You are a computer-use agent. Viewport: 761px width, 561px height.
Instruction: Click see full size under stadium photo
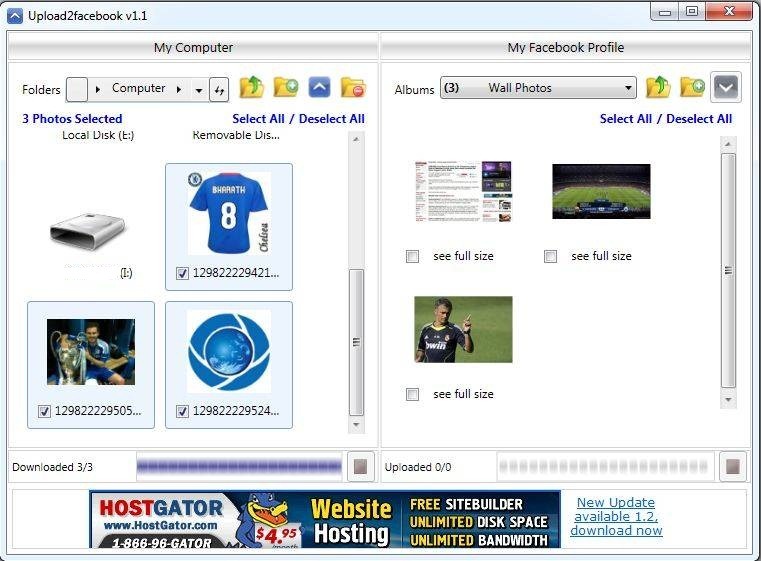click(601, 256)
